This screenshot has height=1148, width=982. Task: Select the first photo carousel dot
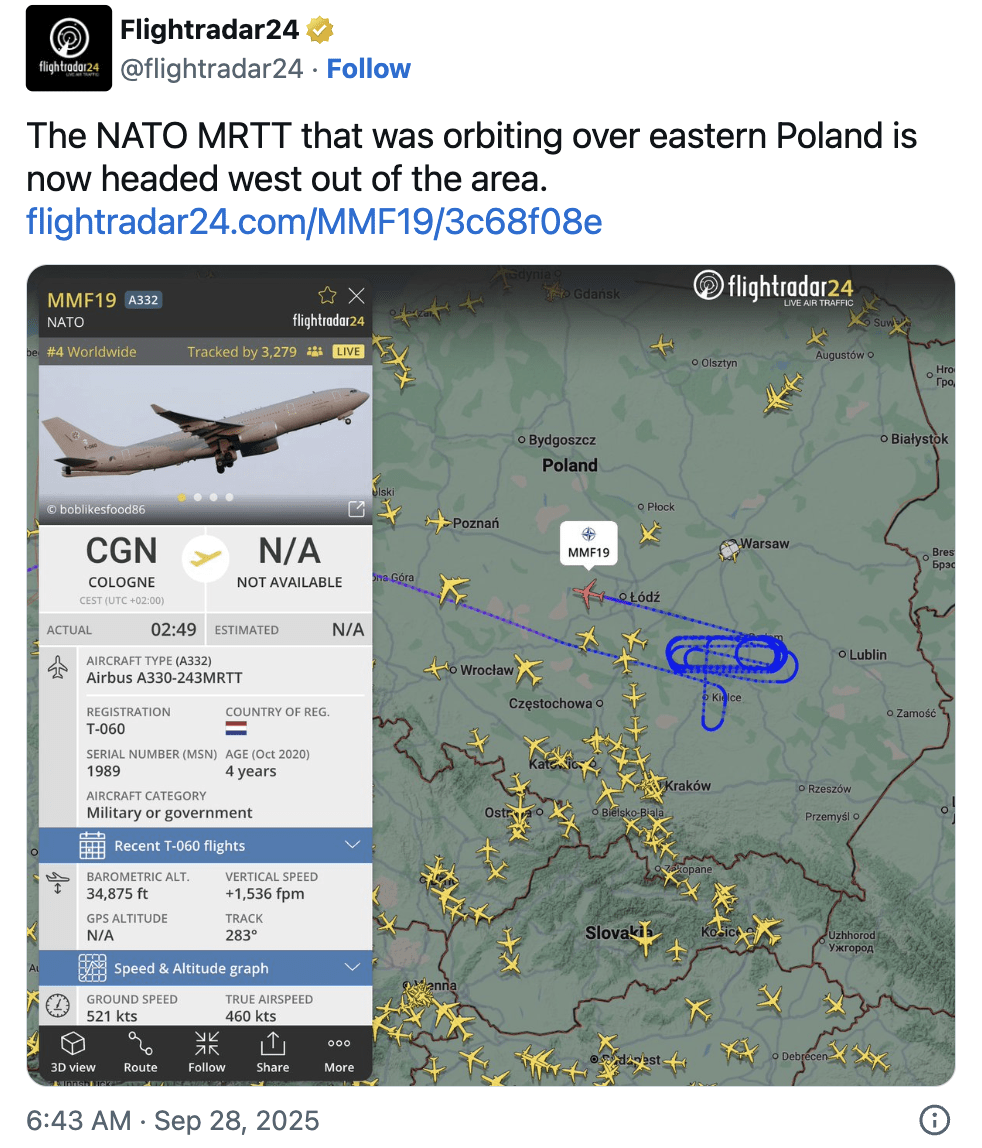(182, 497)
